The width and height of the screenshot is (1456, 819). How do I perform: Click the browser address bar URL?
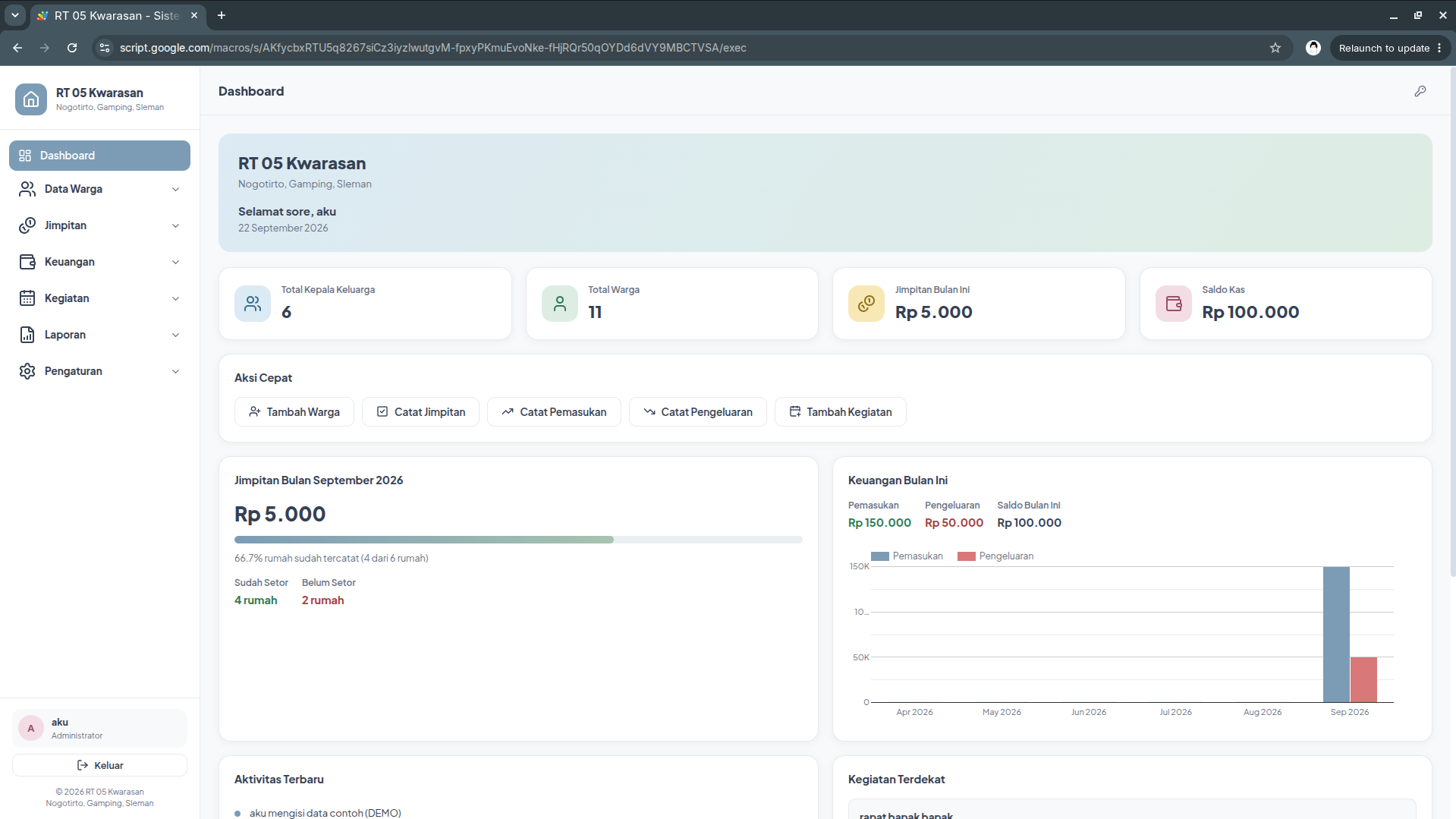point(432,48)
